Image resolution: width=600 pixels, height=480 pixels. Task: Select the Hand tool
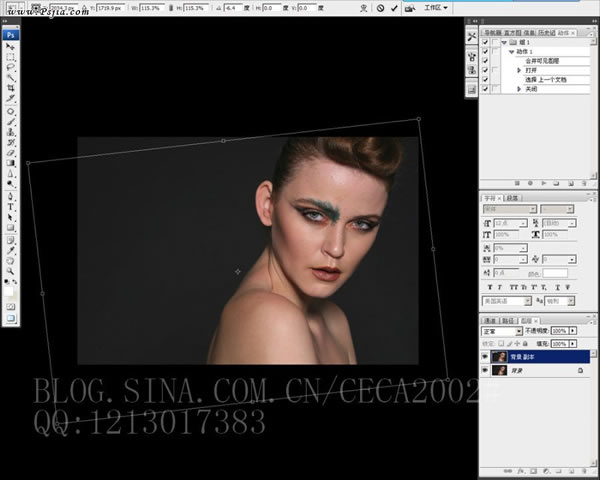(x=10, y=261)
